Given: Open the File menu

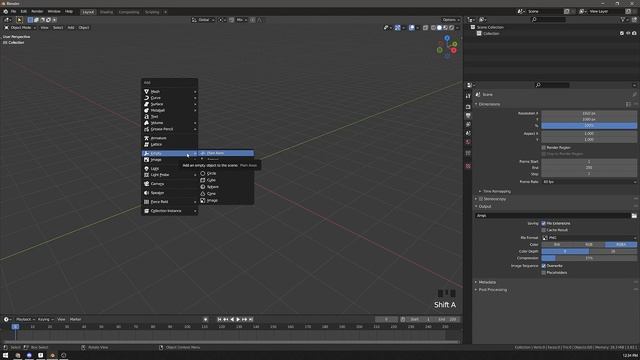Looking at the screenshot, I should tap(13, 11).
